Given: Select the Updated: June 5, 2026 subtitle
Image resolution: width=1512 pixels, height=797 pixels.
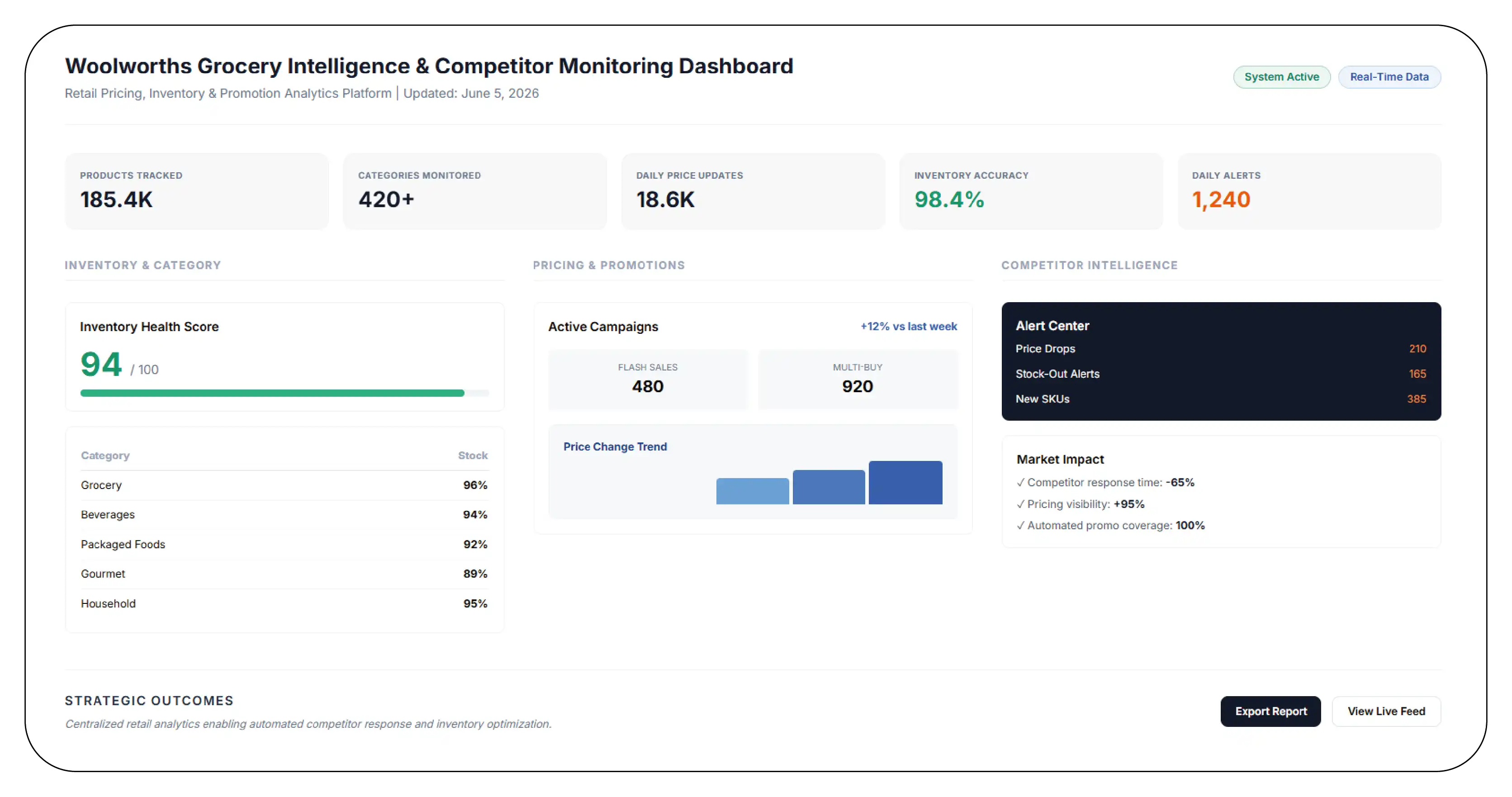Looking at the screenshot, I should (x=471, y=93).
